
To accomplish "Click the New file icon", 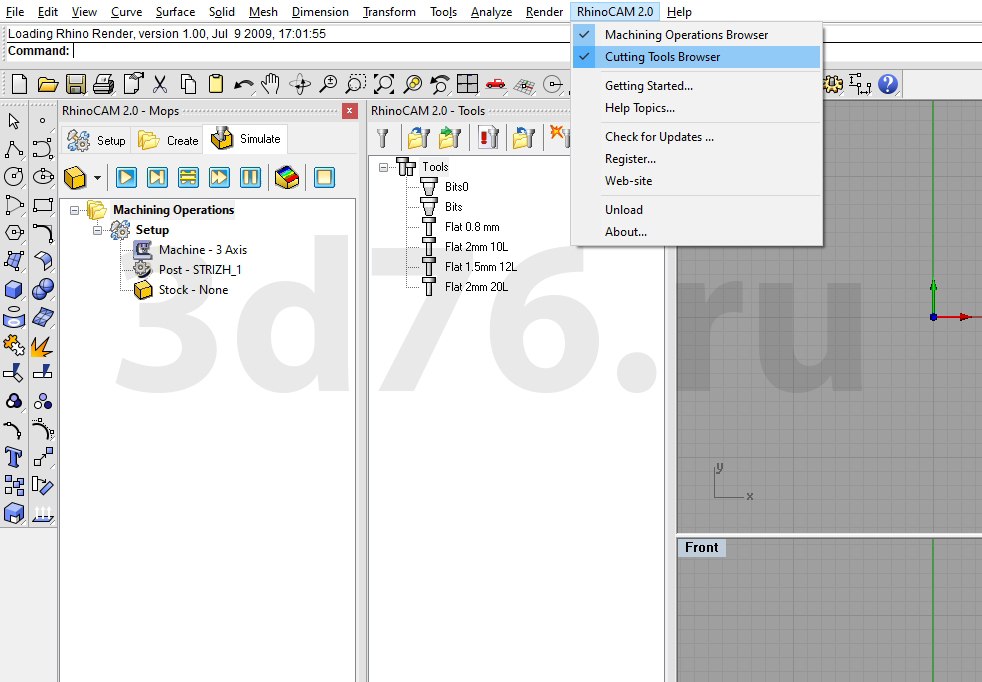I will pos(19,84).
